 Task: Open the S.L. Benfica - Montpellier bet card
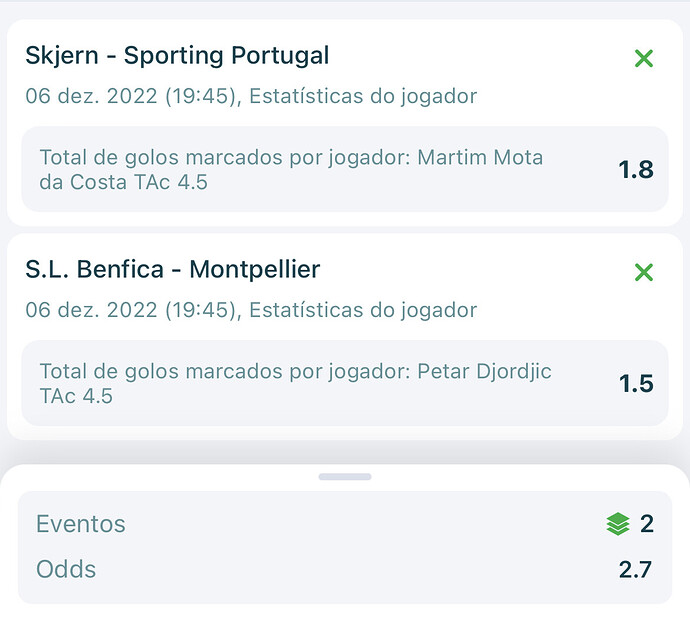point(345,337)
